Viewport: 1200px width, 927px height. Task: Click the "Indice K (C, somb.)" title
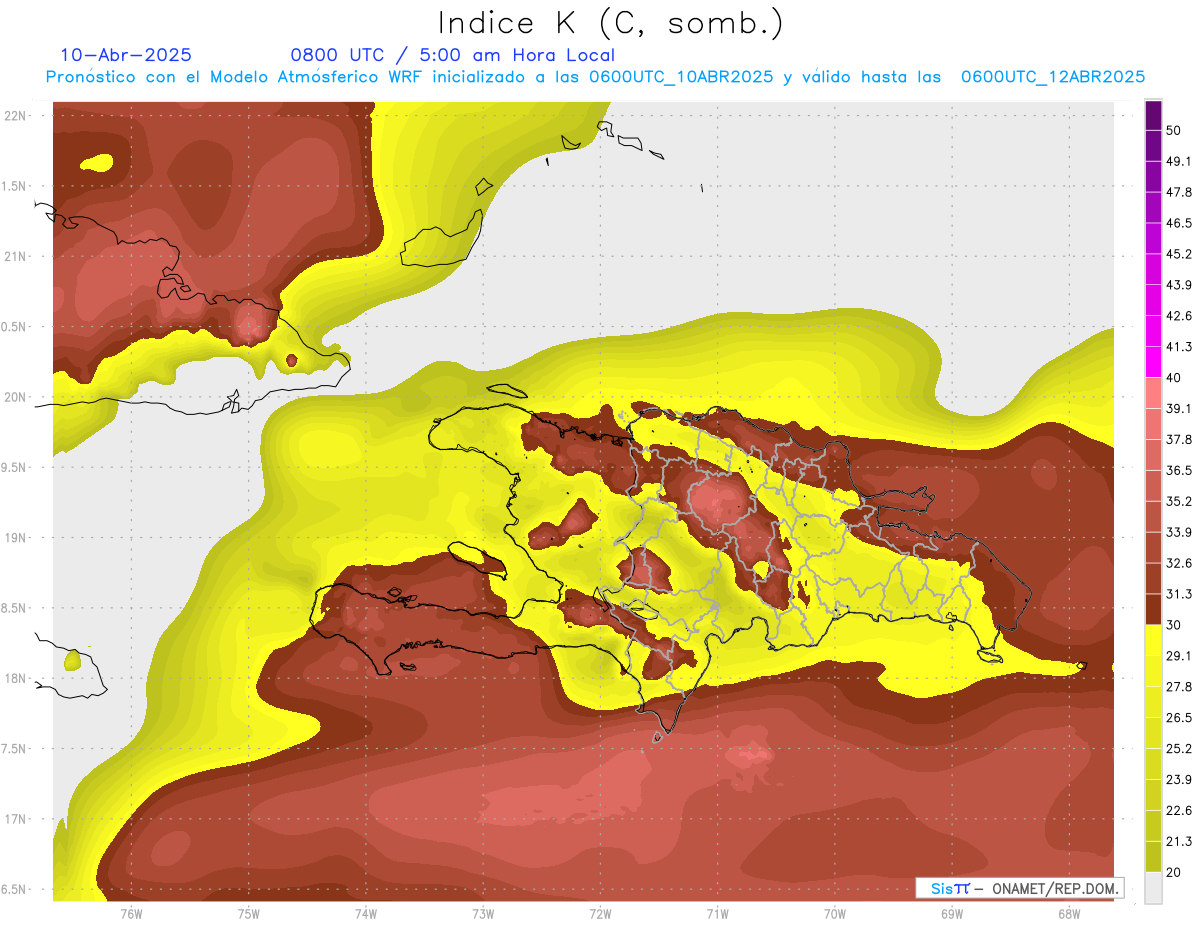tap(610, 23)
